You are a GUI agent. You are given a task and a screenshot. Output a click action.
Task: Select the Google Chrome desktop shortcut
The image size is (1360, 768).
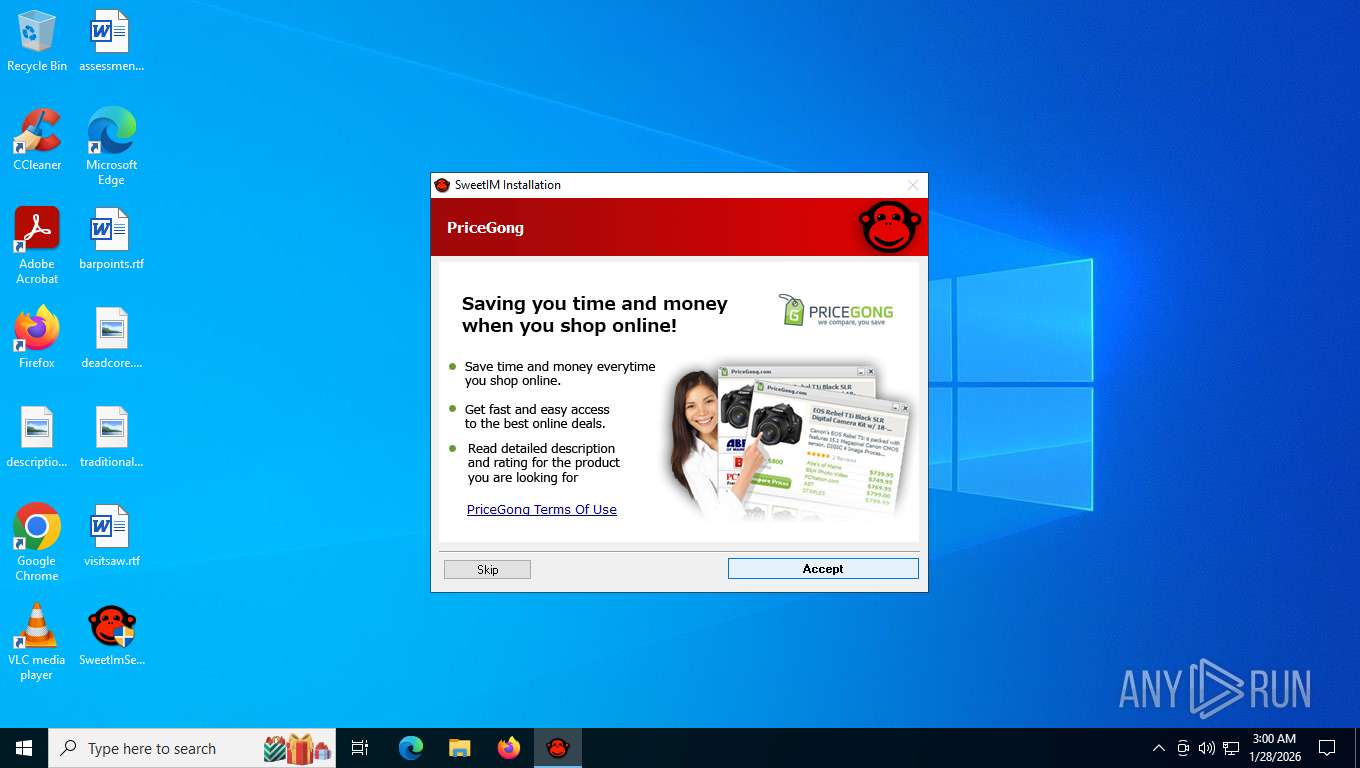(x=37, y=543)
